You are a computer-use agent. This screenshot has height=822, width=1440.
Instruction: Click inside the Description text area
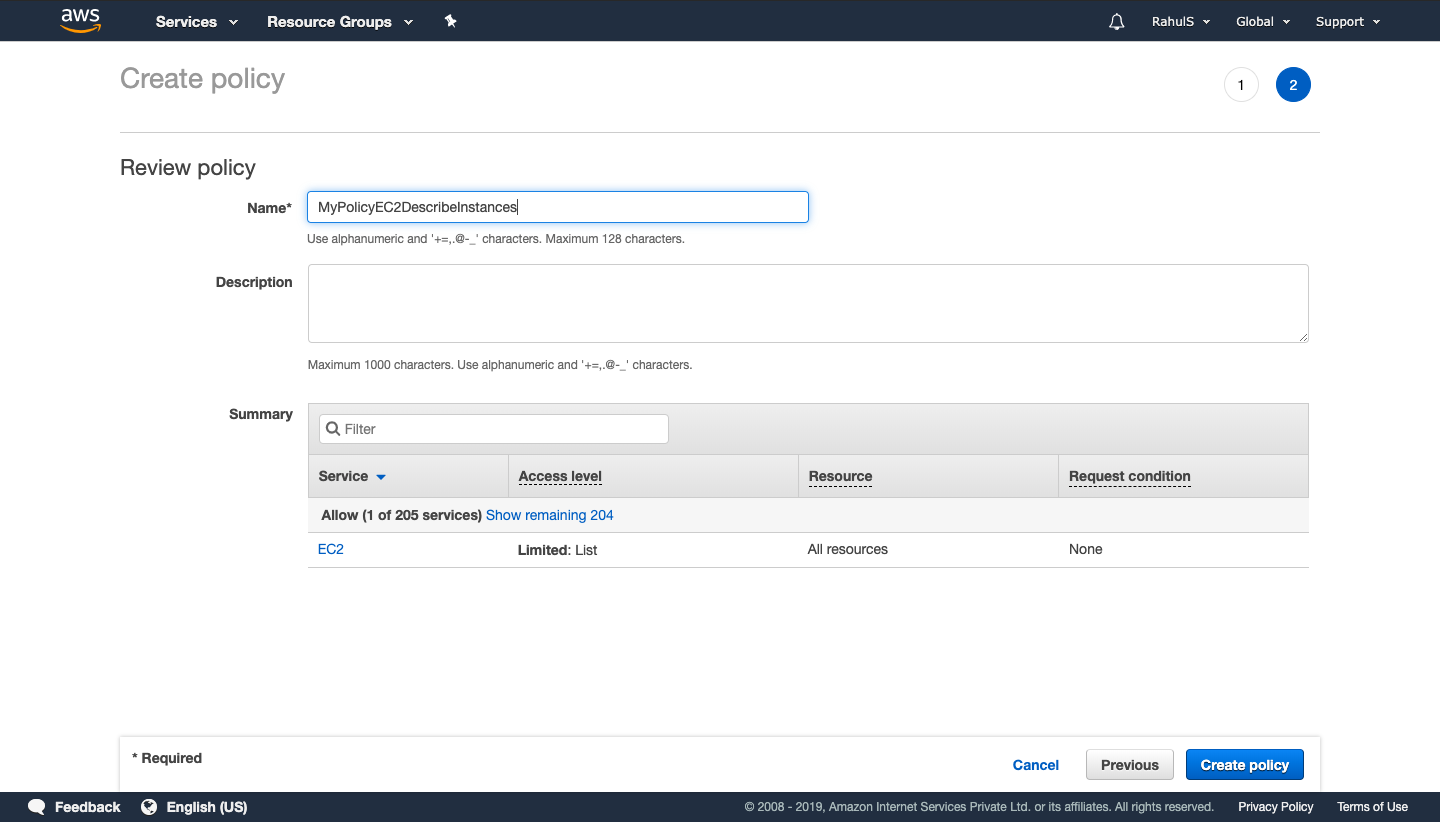pyautogui.click(x=807, y=303)
